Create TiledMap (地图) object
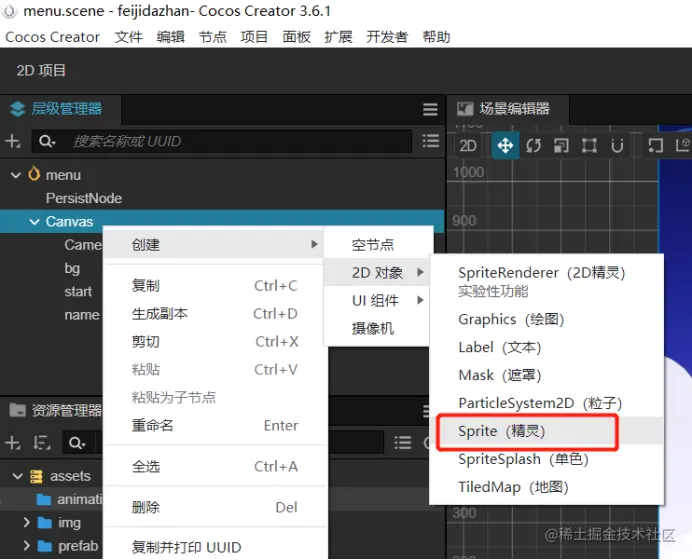Viewport: 692px width, 560px height. pos(546,487)
